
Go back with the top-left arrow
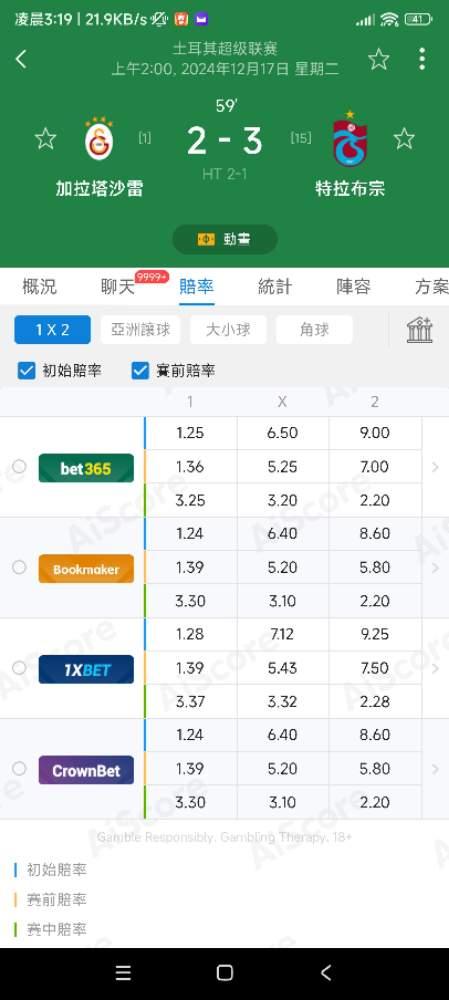21,59
